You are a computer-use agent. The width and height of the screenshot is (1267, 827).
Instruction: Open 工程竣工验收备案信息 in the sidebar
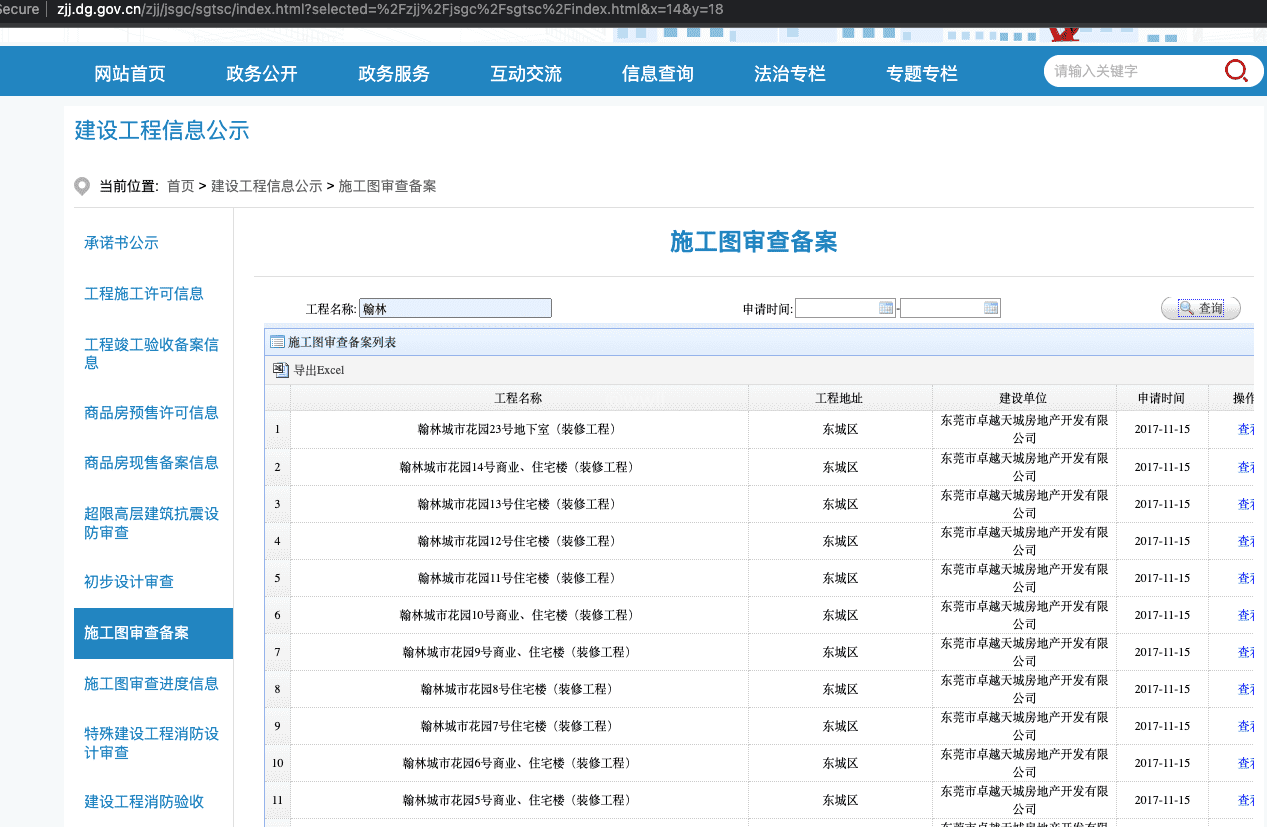pos(151,353)
